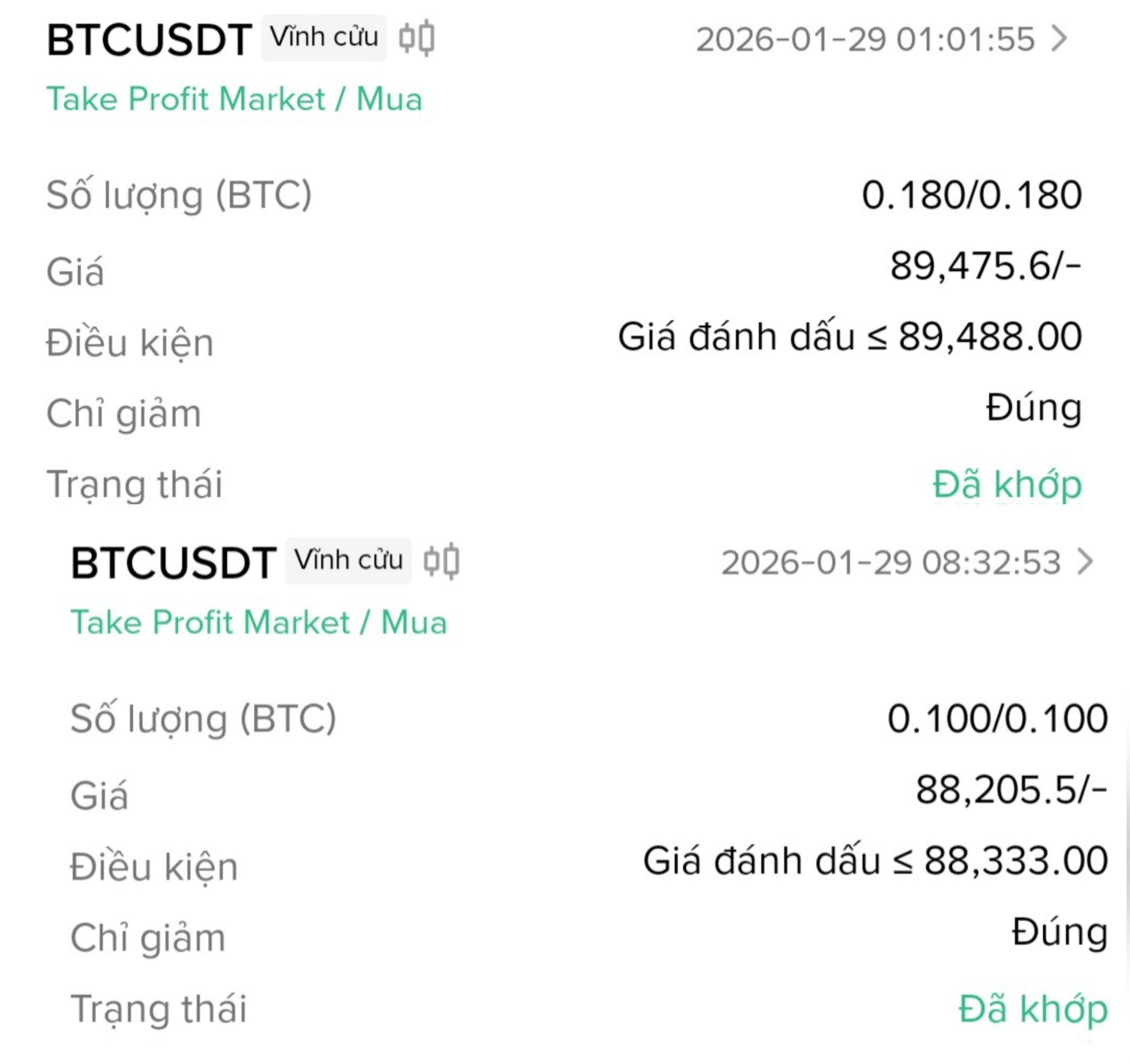Tap Đã khớp status of the 0.100 BTC order

coord(1033,1009)
